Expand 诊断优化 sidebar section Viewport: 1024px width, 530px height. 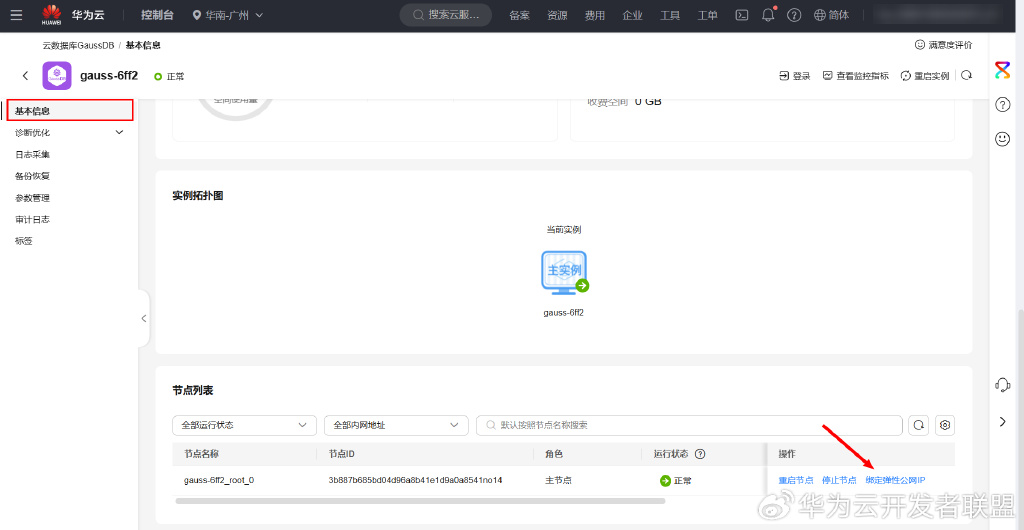coord(70,132)
